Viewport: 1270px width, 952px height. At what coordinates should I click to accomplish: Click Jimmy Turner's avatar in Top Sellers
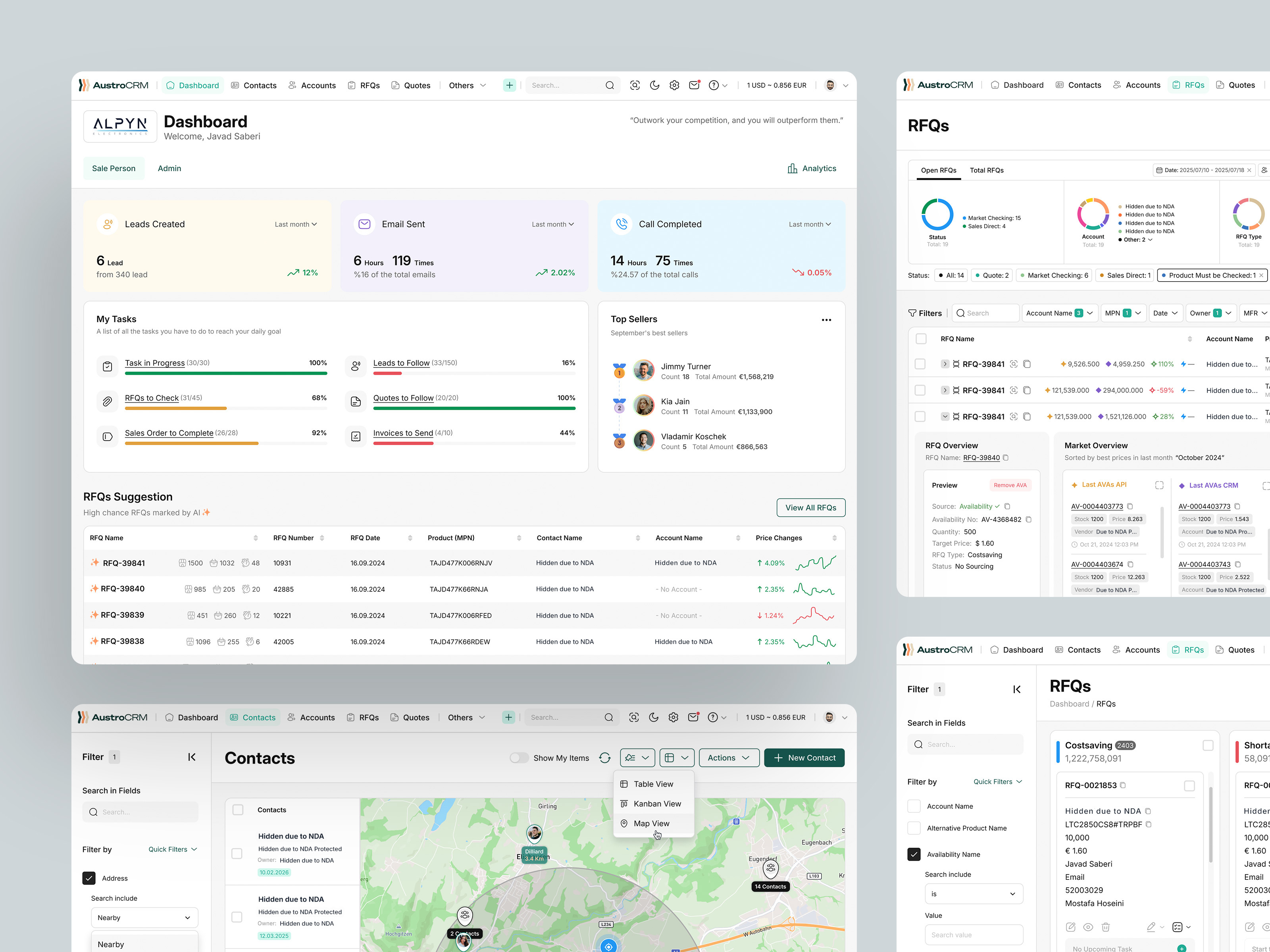pyautogui.click(x=644, y=371)
